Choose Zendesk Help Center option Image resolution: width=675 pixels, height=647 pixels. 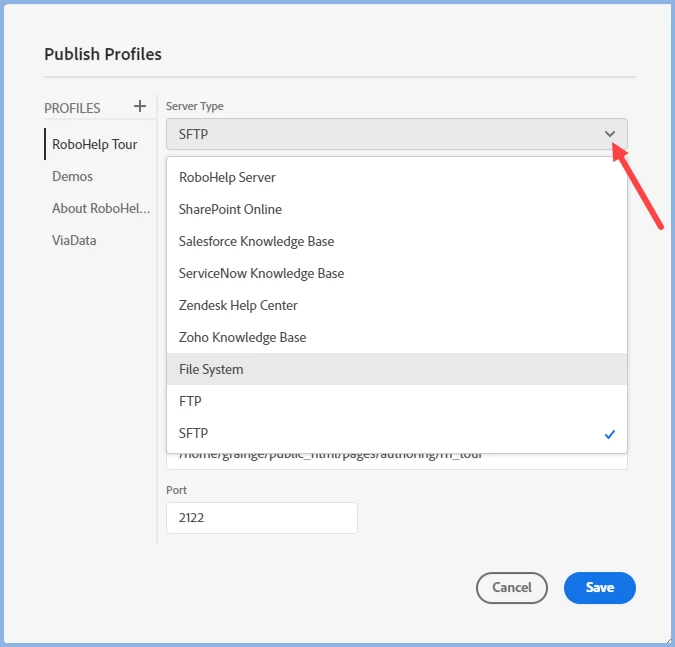tap(396, 305)
